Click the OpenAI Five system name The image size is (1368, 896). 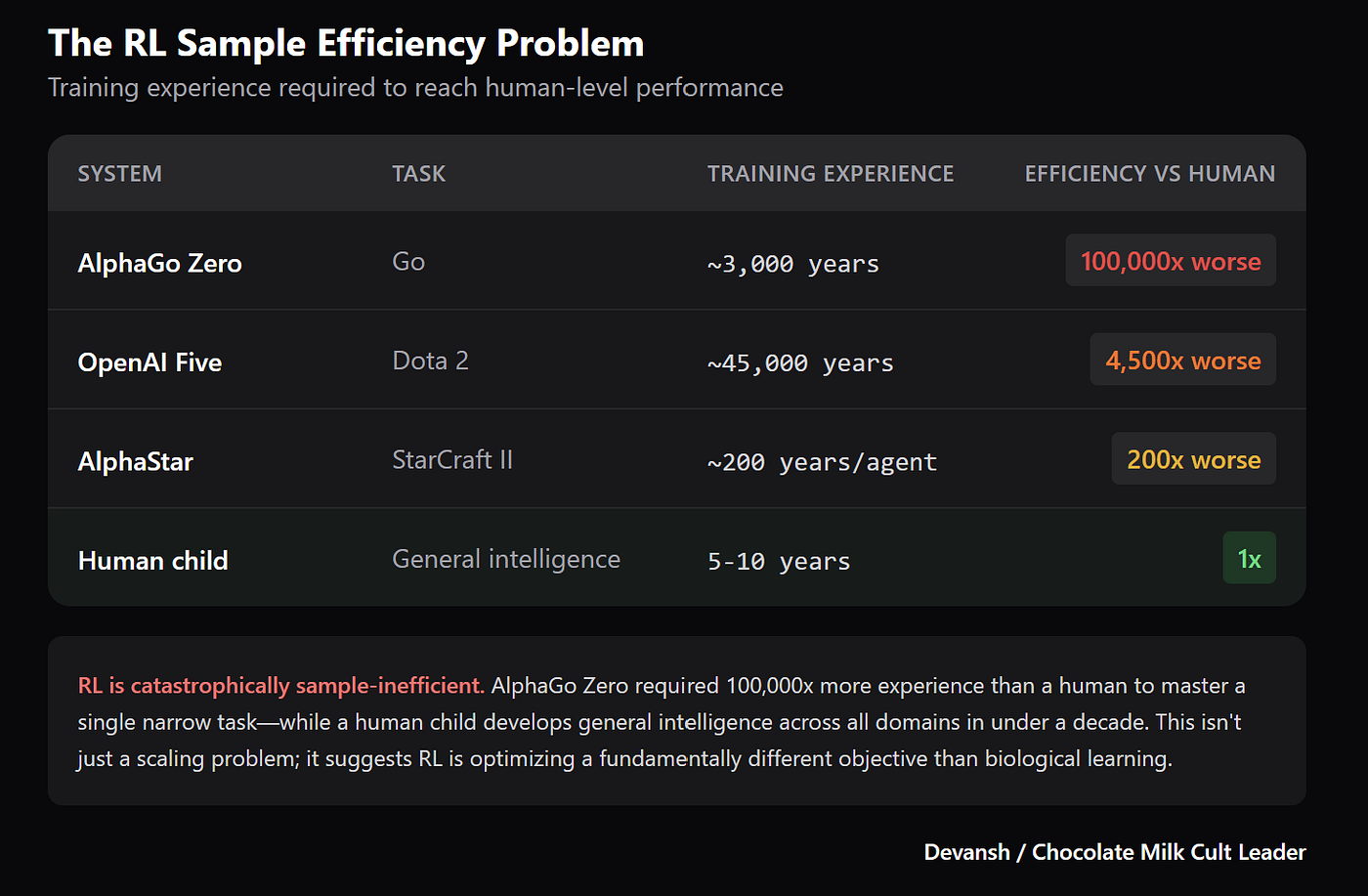(x=150, y=363)
